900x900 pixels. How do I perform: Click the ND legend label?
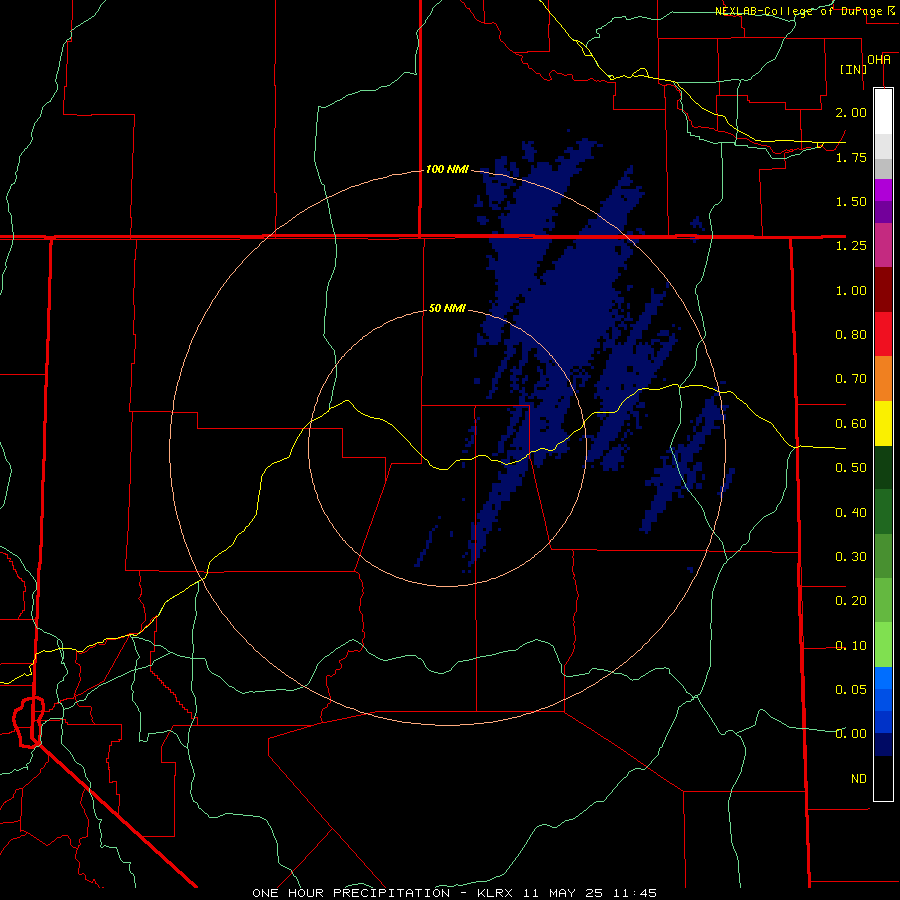(859, 779)
